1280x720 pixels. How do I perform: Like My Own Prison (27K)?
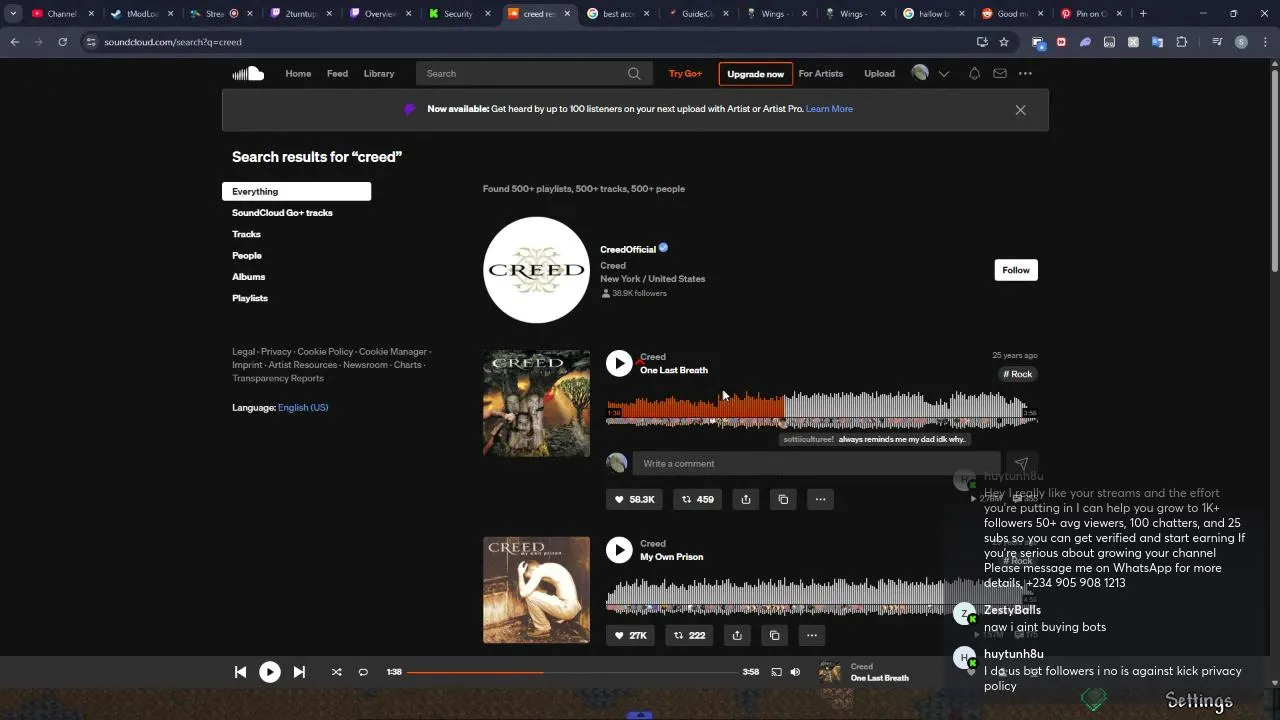pos(631,635)
